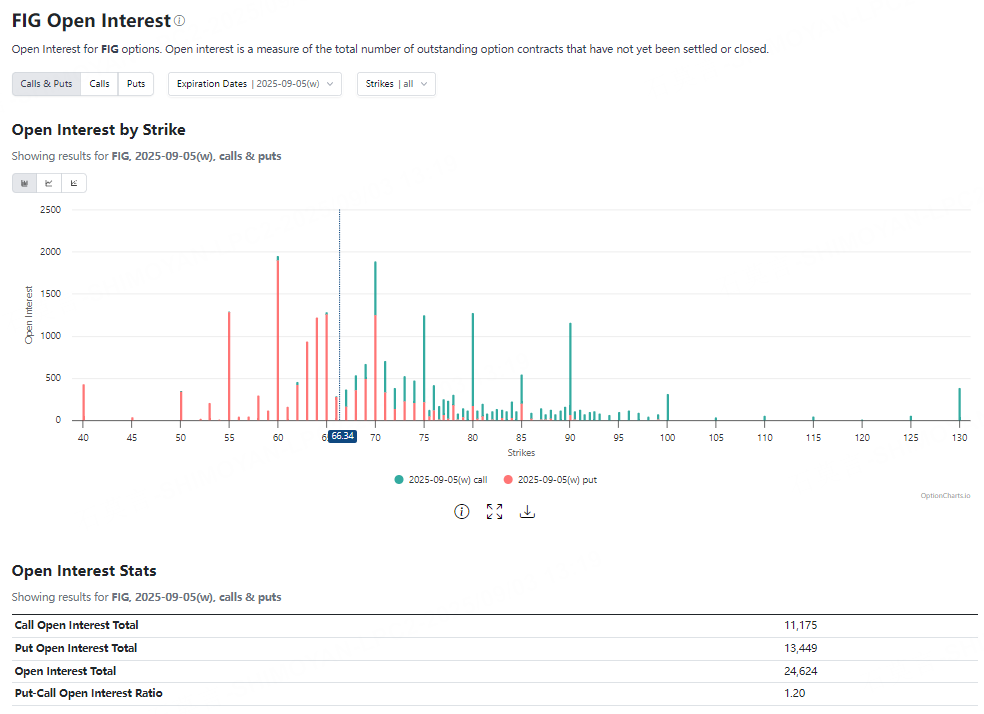Viewport: 984px width, 714px height.
Task: Click the Put-Call Open Interest Ratio label
Action: (88, 693)
